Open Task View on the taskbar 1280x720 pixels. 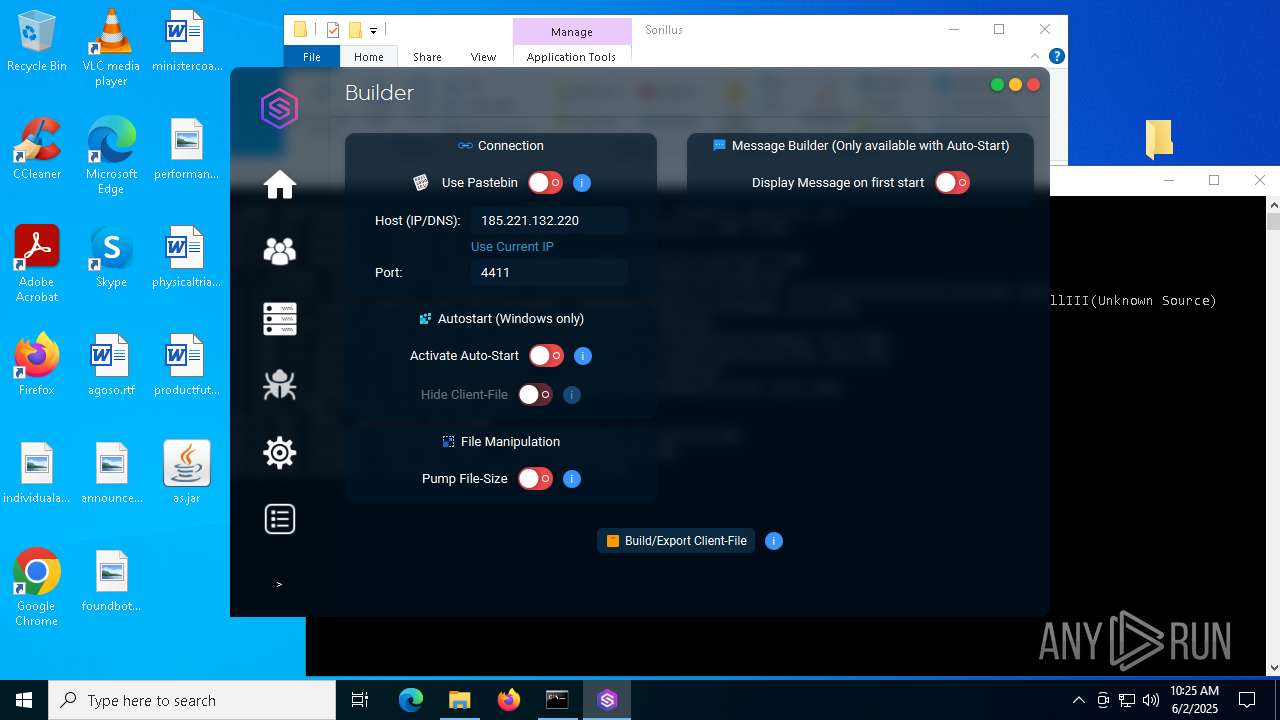point(360,700)
